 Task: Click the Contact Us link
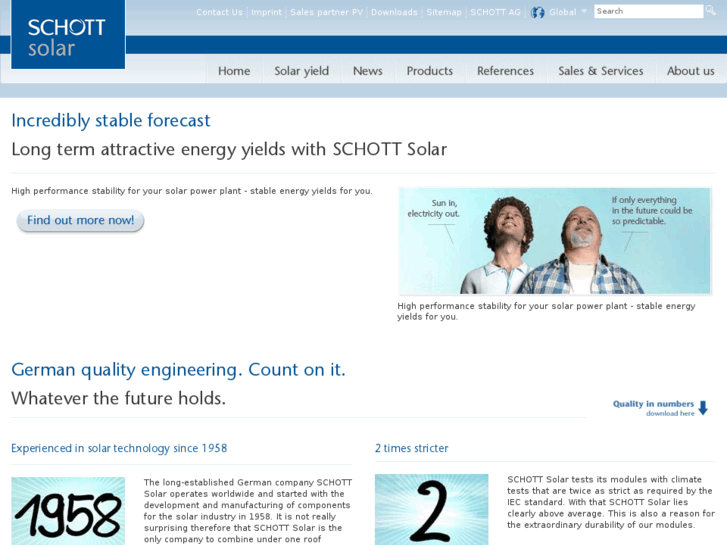click(x=219, y=12)
